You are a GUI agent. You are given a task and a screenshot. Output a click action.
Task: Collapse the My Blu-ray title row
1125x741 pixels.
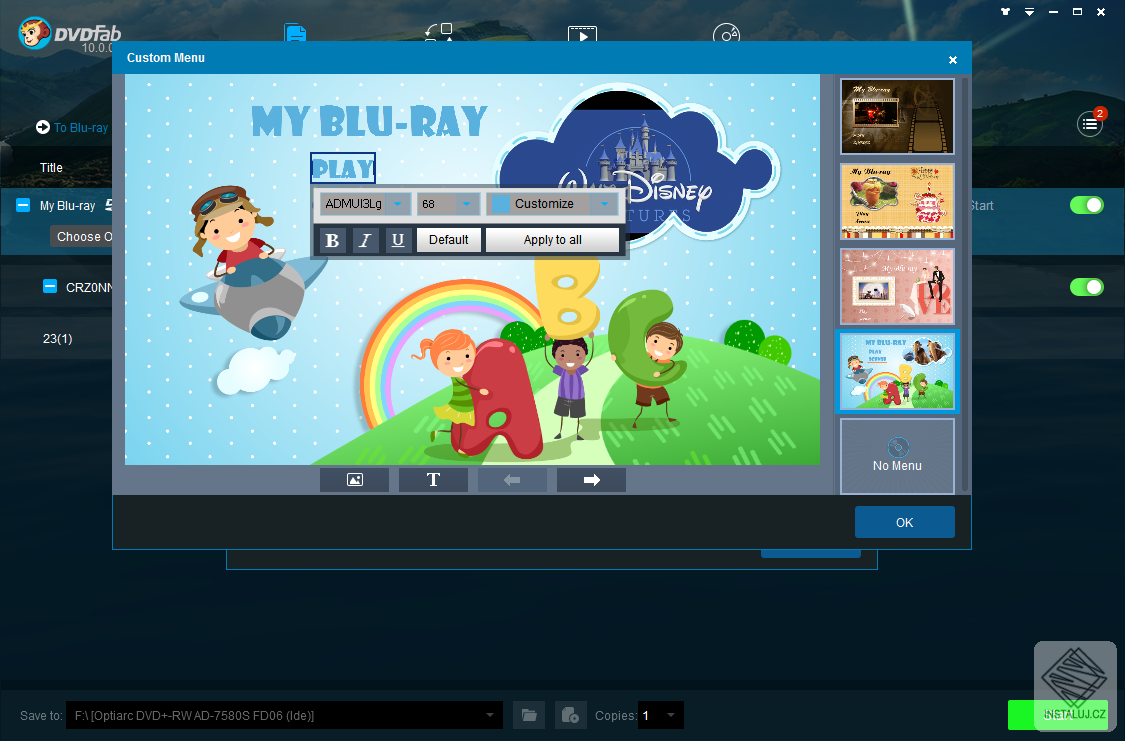23,205
